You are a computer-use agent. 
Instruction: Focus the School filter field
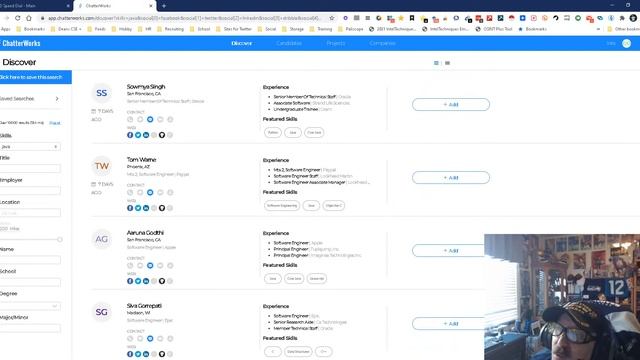[x=30, y=282]
